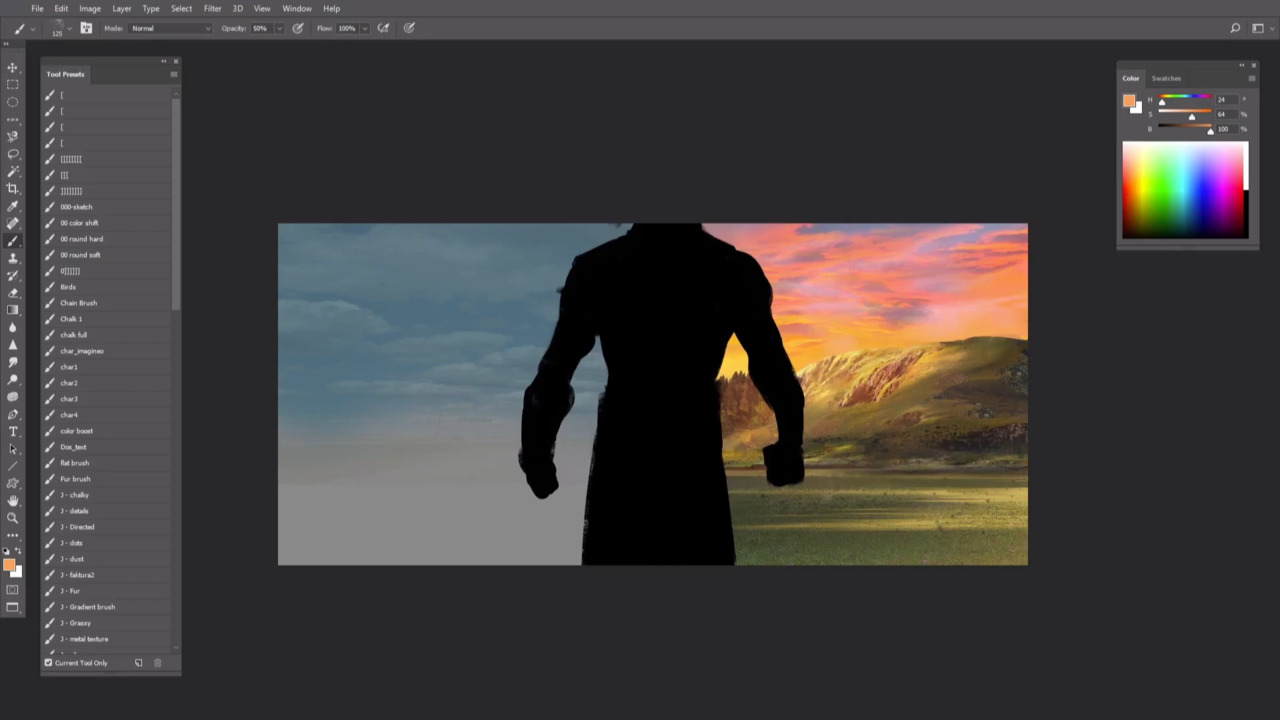The width and height of the screenshot is (1280, 720).
Task: Enable airbrush-style build-up effects
Action: tap(383, 28)
